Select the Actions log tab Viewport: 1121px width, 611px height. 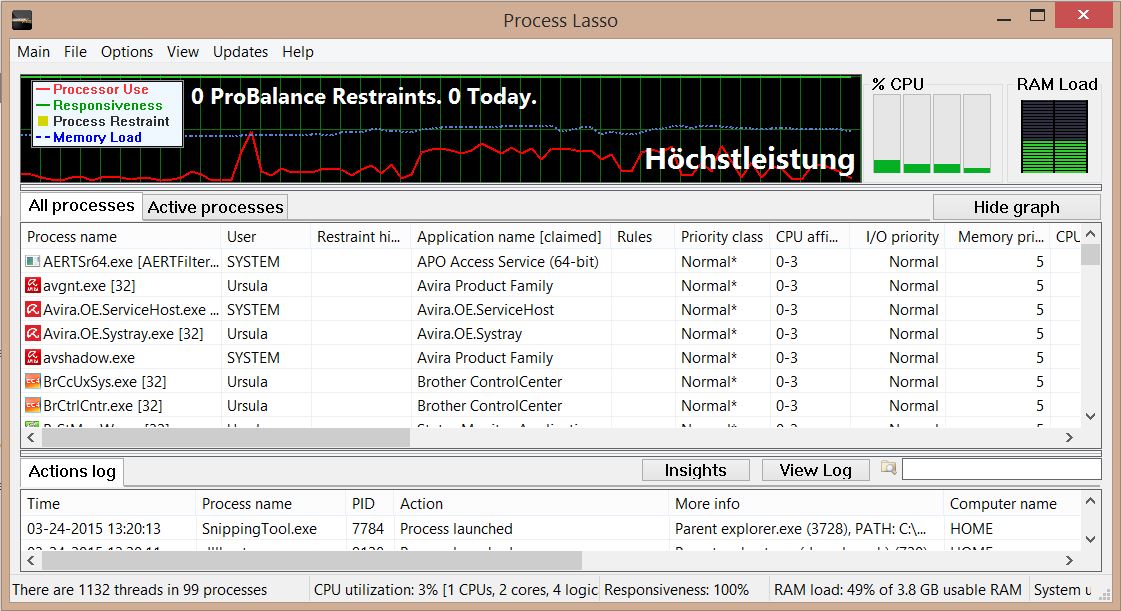pyautogui.click(x=72, y=472)
